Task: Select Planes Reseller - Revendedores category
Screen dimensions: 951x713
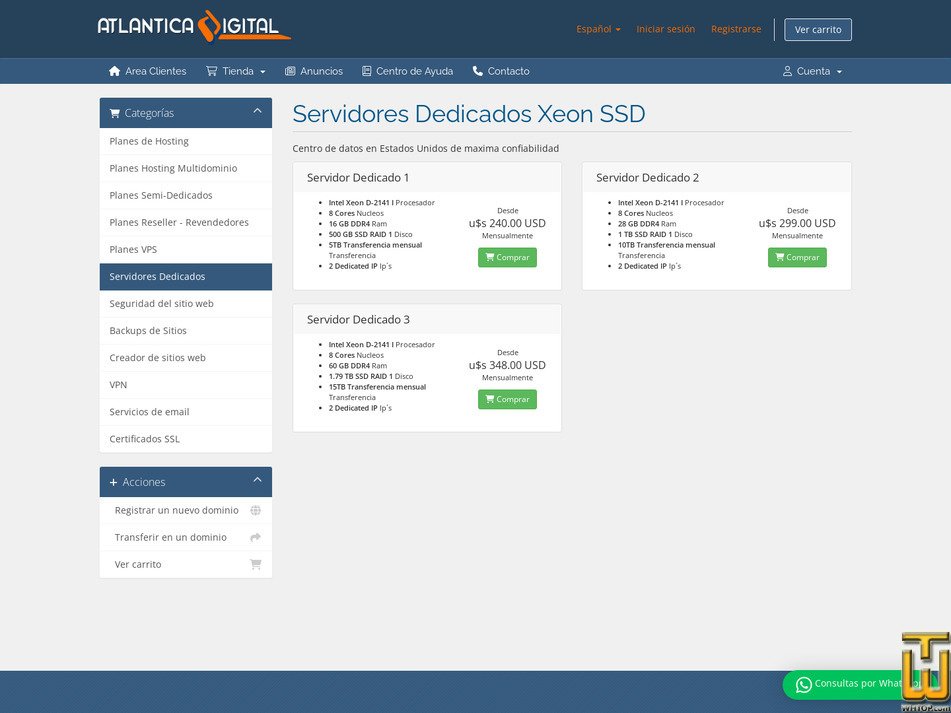Action: click(186, 223)
